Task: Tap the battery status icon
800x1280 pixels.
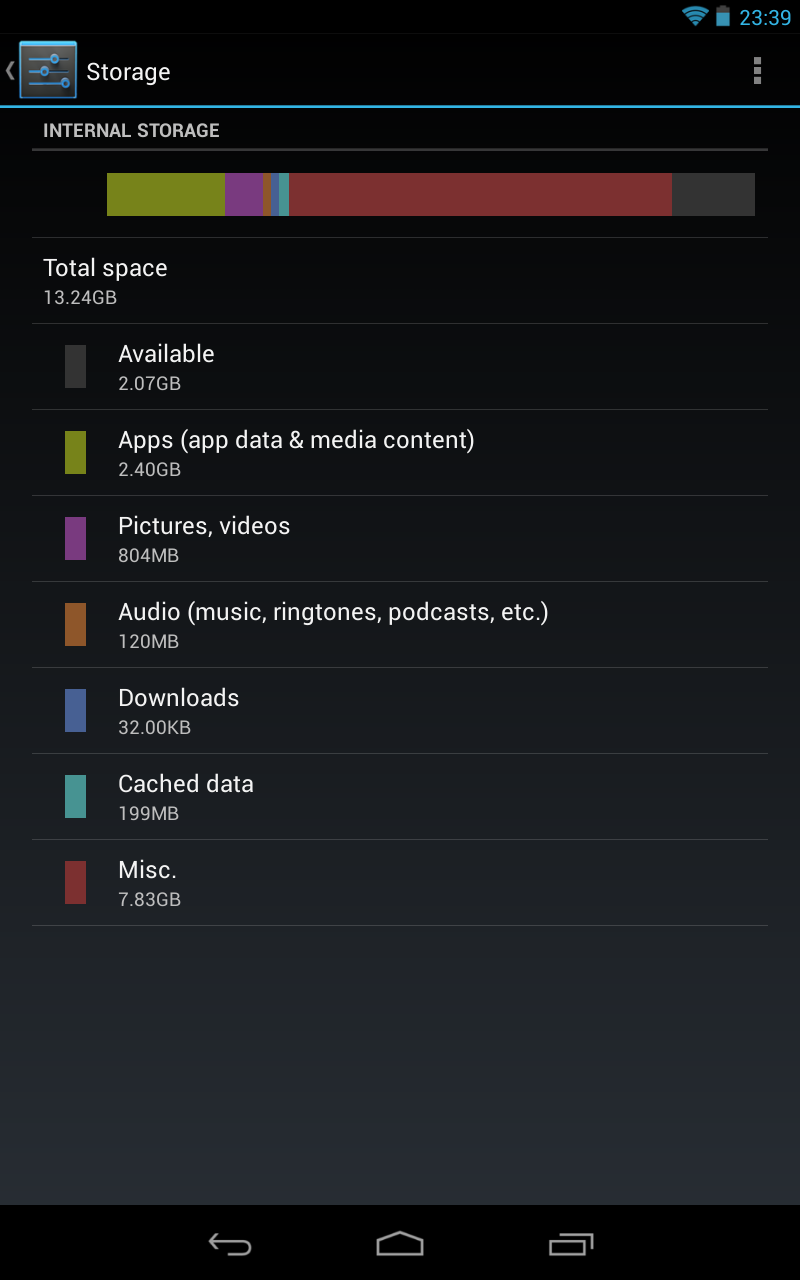Action: tap(723, 16)
